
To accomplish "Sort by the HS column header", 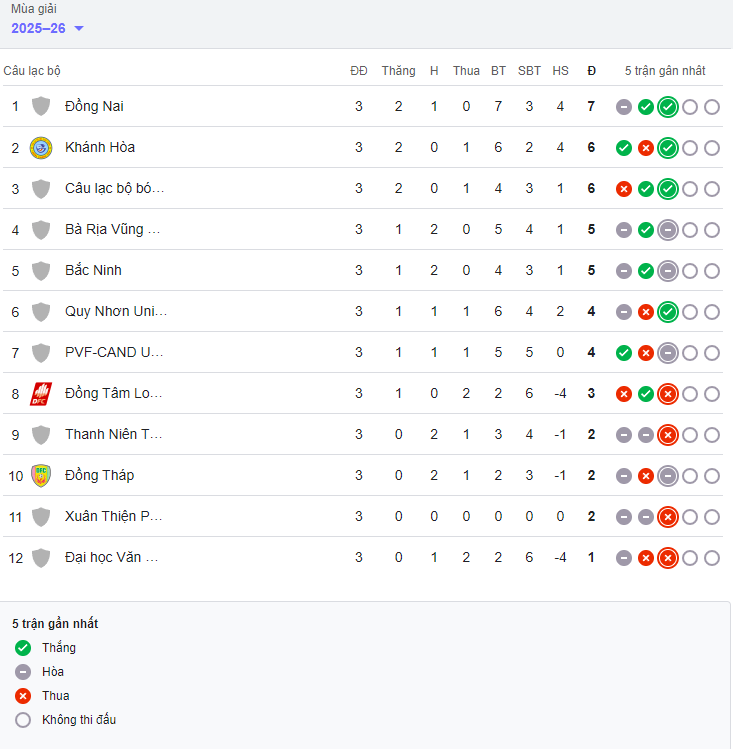I will point(561,71).
